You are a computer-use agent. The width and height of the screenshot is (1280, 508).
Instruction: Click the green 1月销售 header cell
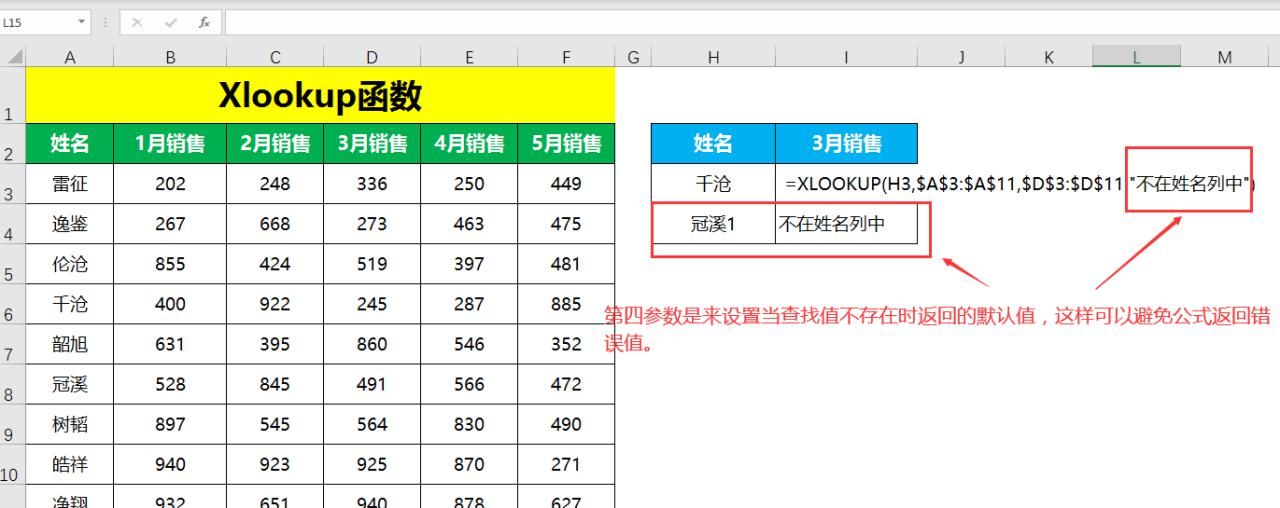tap(170, 144)
